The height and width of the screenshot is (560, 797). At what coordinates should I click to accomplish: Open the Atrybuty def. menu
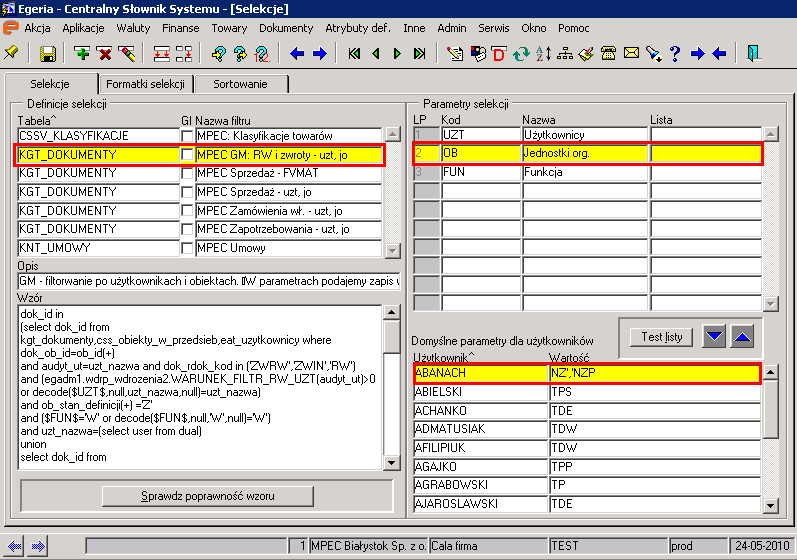[358, 28]
